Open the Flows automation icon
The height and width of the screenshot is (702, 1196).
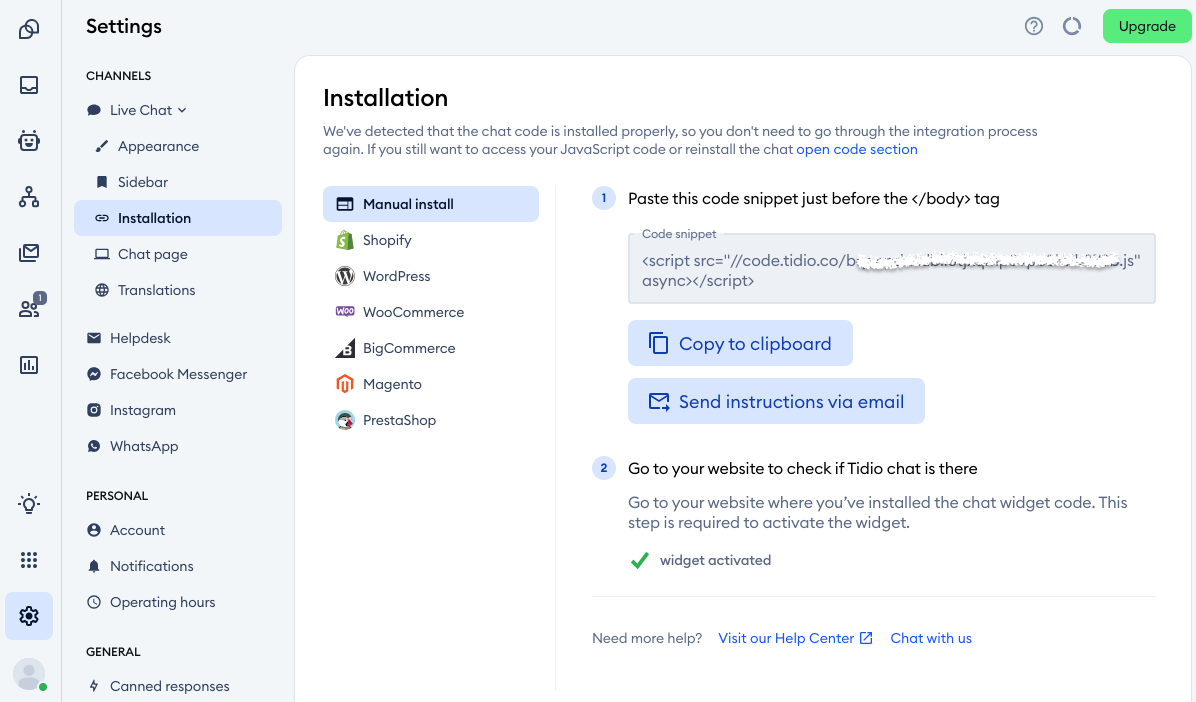click(x=28, y=197)
